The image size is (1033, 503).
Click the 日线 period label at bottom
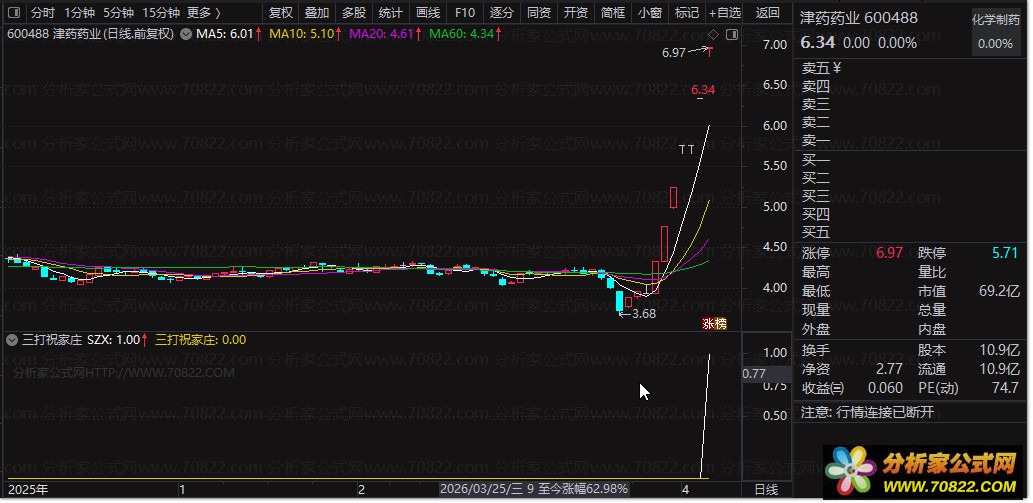click(766, 490)
